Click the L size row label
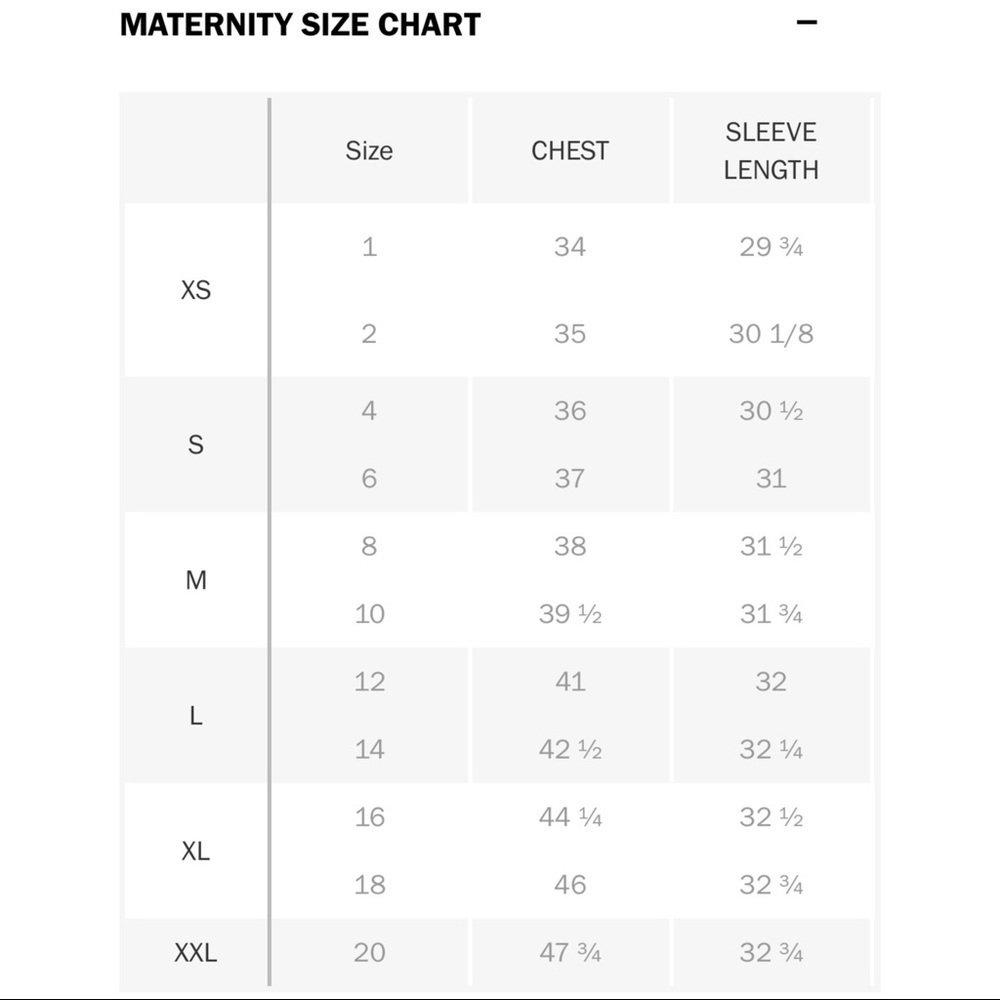 click(x=196, y=716)
